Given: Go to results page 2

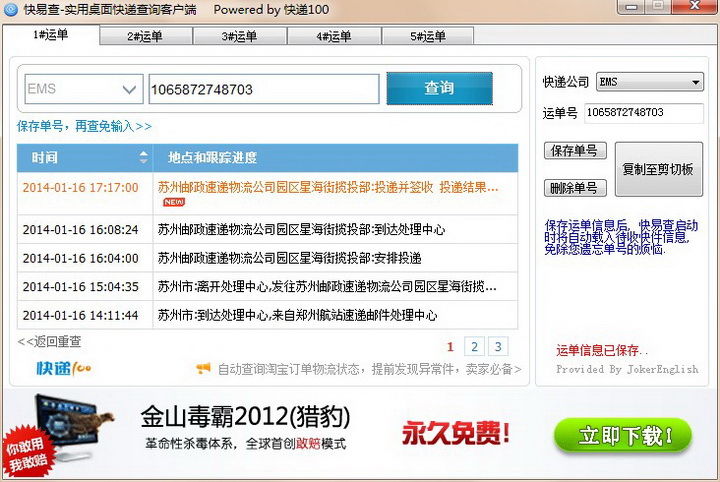Looking at the screenshot, I should pos(474,347).
